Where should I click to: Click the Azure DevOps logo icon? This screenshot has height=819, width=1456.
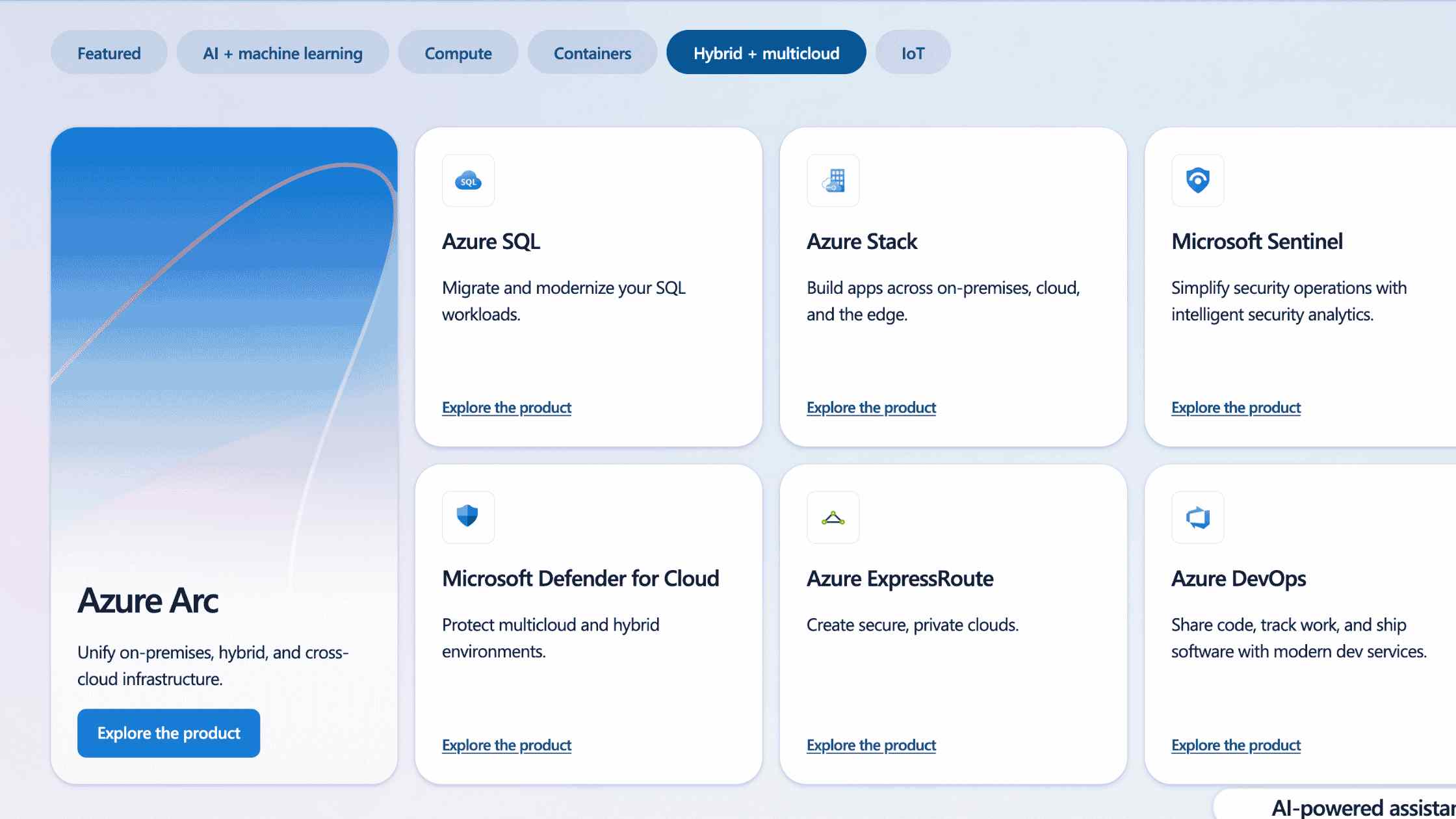tap(1197, 517)
